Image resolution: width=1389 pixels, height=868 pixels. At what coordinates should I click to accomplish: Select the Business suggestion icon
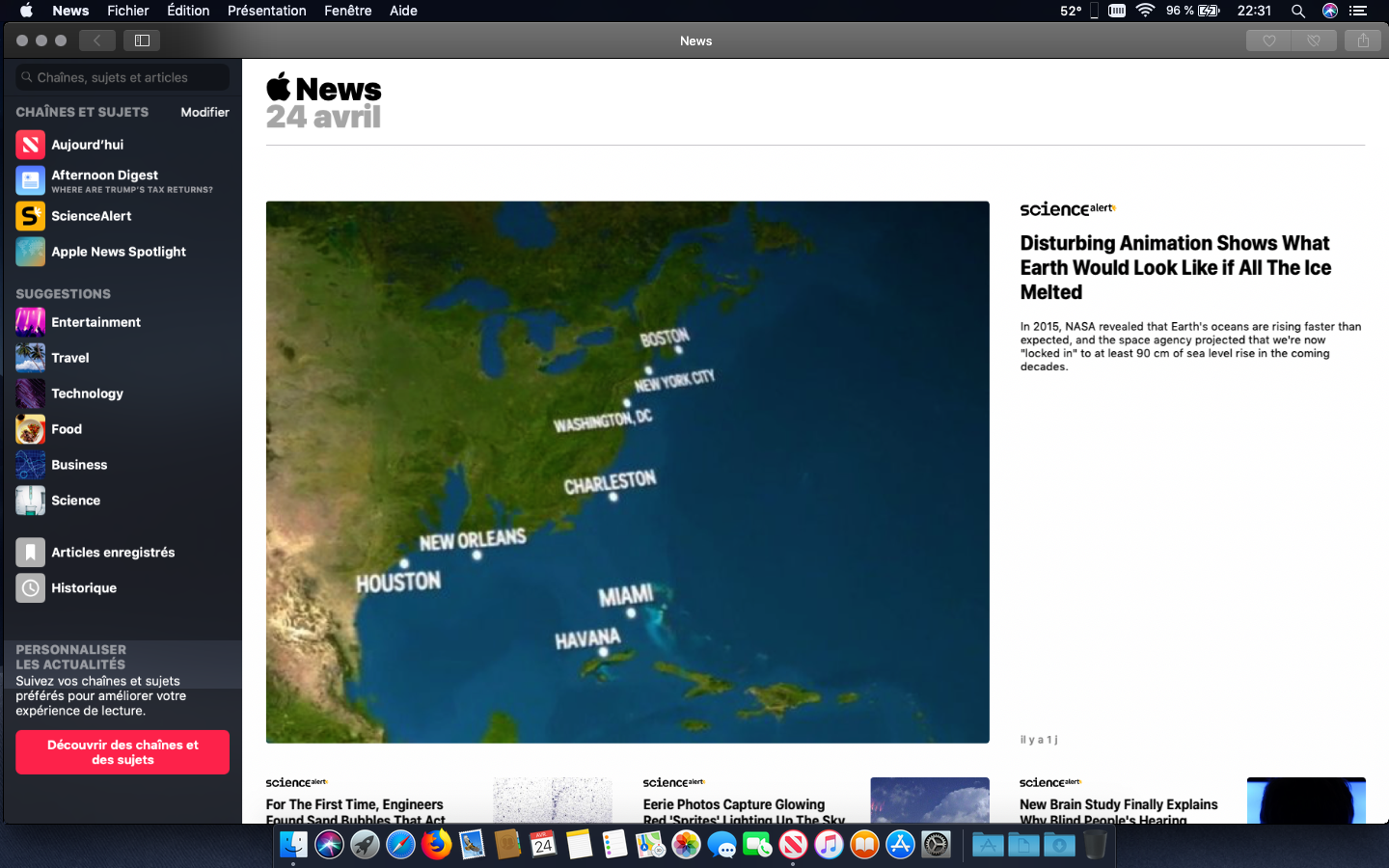tap(30, 465)
